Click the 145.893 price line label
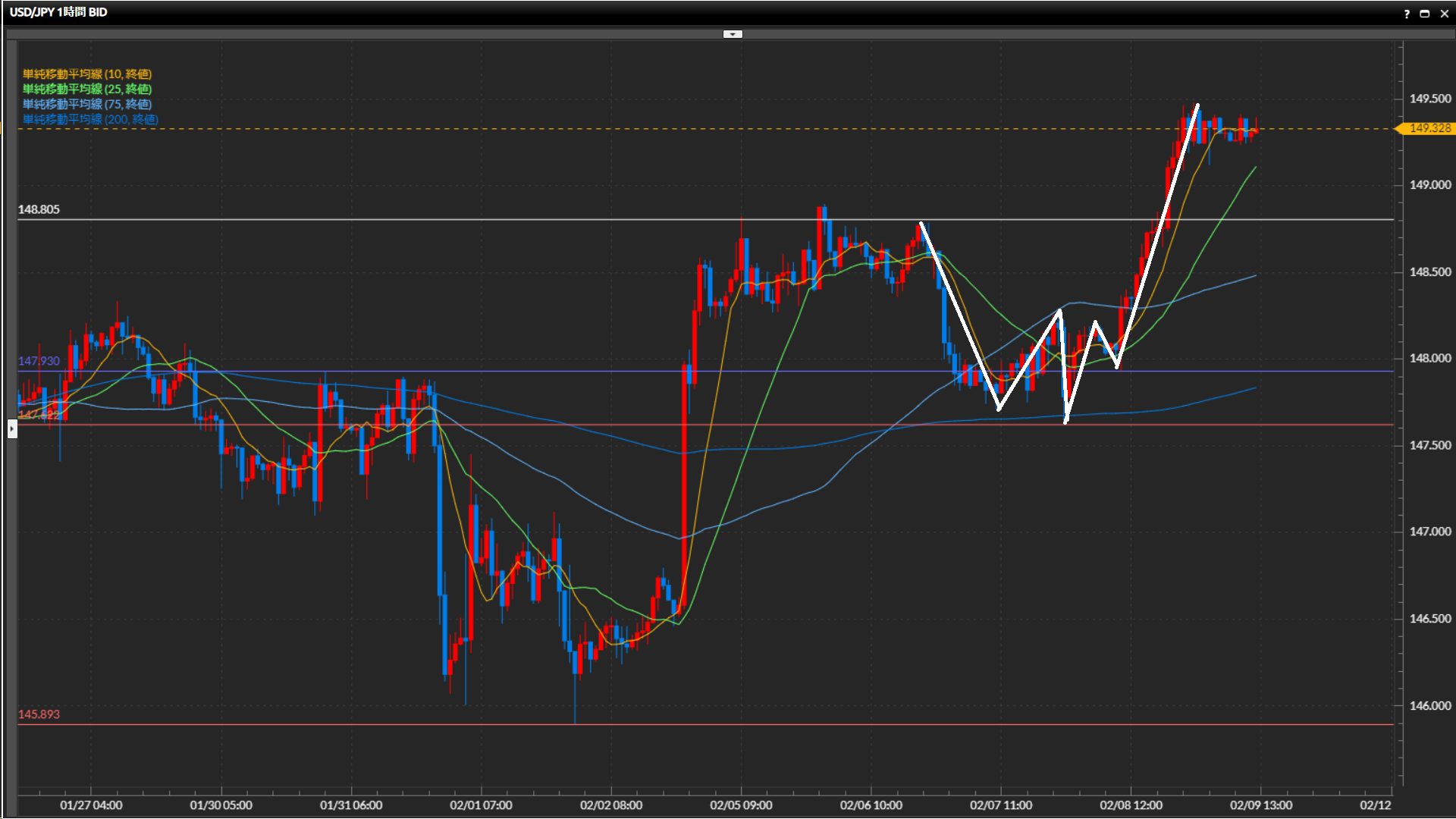This screenshot has width=1456, height=819. pyautogui.click(x=39, y=714)
